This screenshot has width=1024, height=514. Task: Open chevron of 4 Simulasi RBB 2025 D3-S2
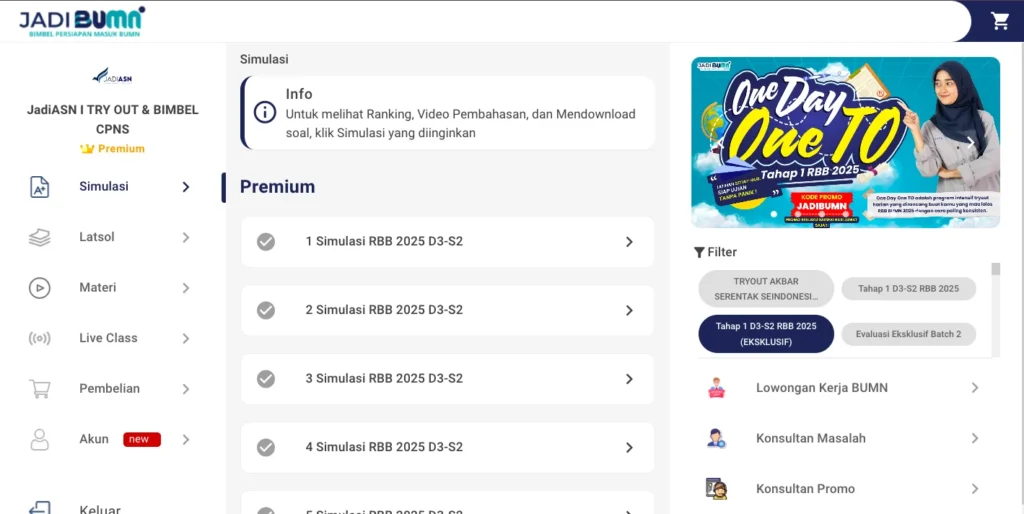pos(630,447)
